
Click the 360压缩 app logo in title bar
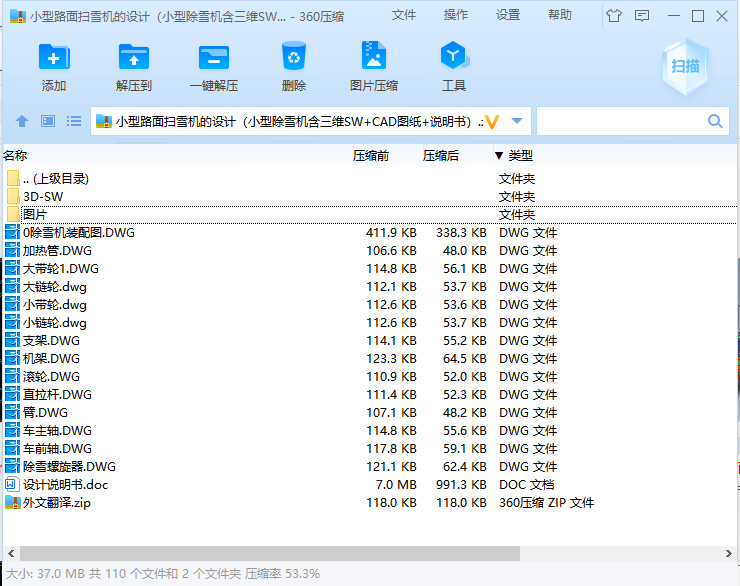[x=17, y=16]
